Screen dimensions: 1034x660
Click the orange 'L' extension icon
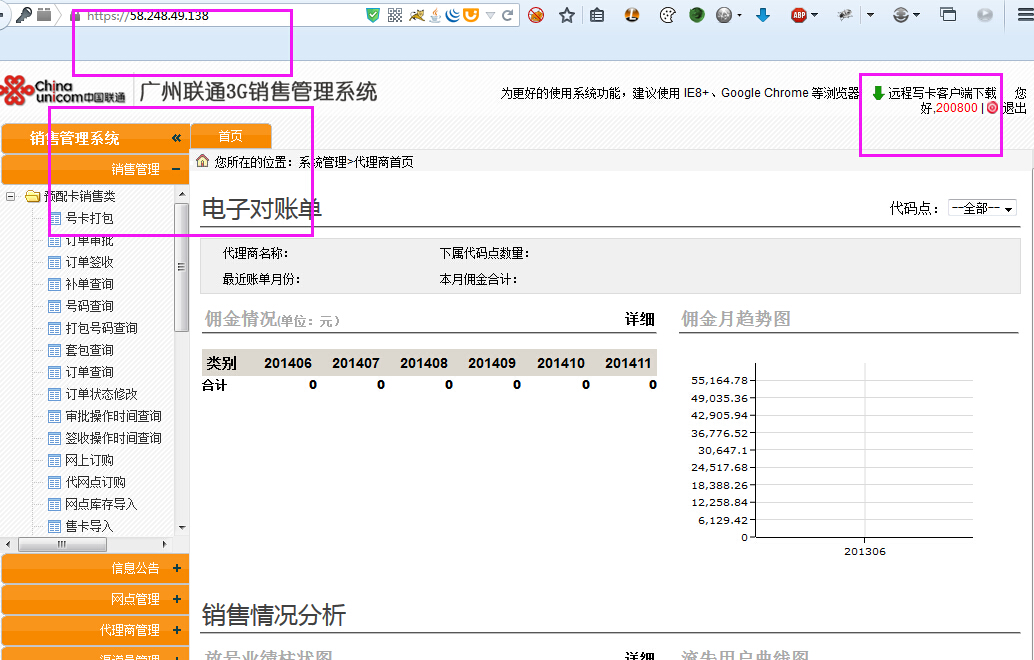(x=632, y=15)
